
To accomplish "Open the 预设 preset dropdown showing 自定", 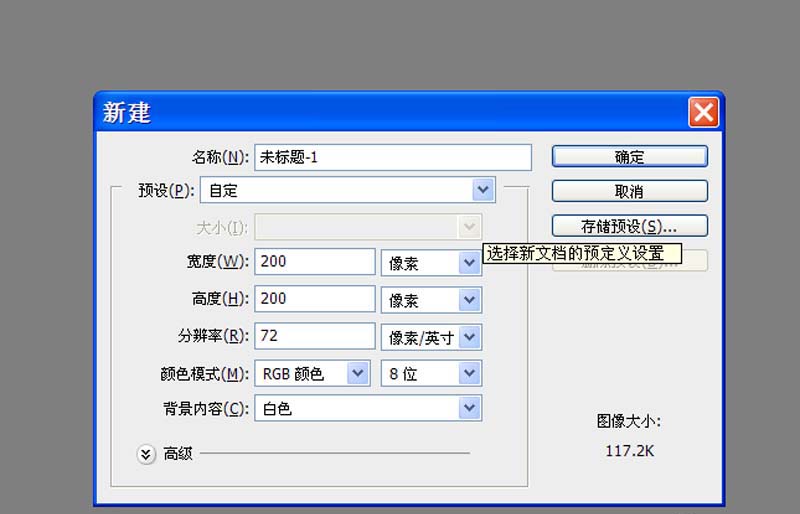I will point(347,190).
